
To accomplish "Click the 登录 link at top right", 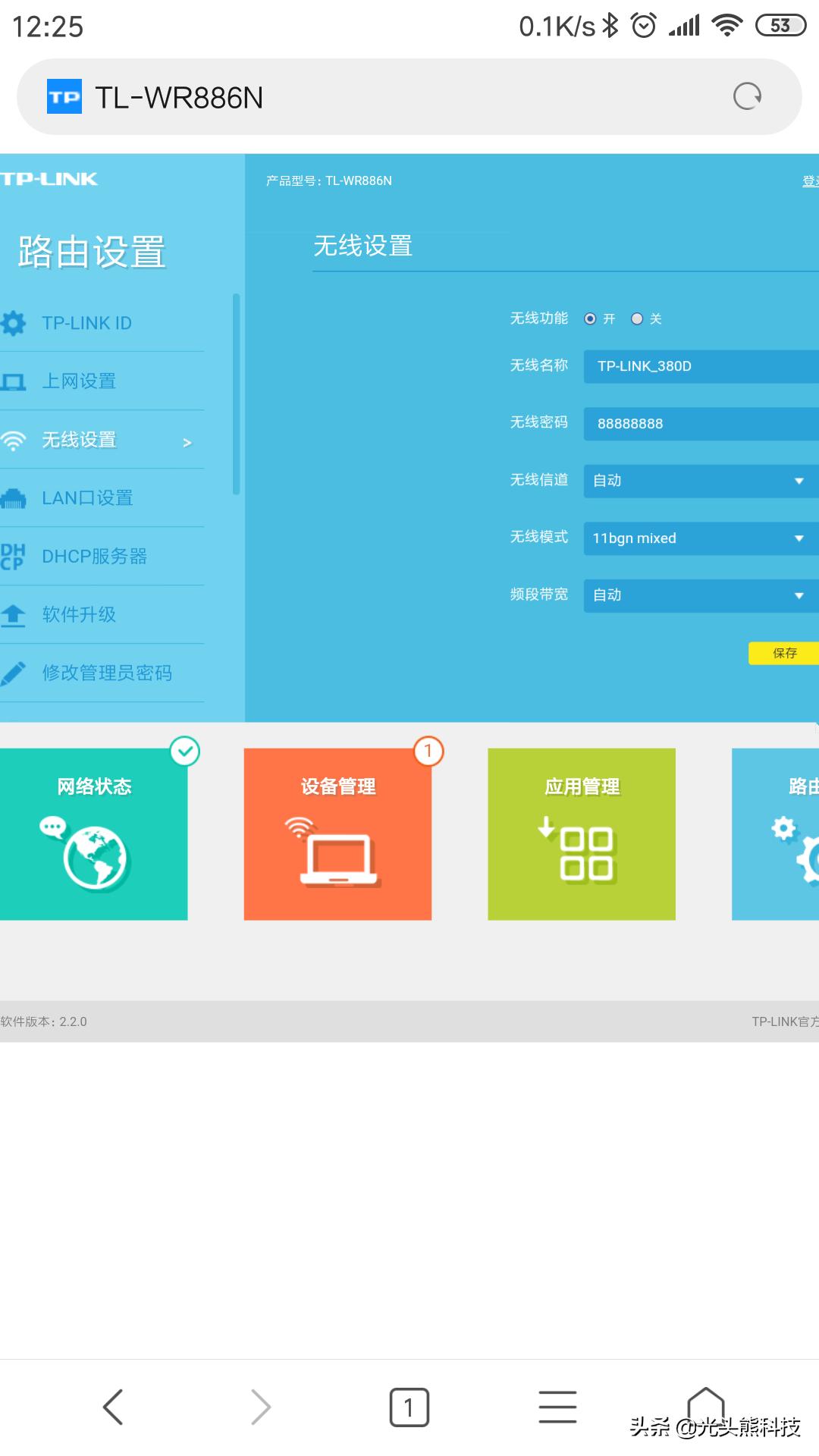I will tap(811, 181).
